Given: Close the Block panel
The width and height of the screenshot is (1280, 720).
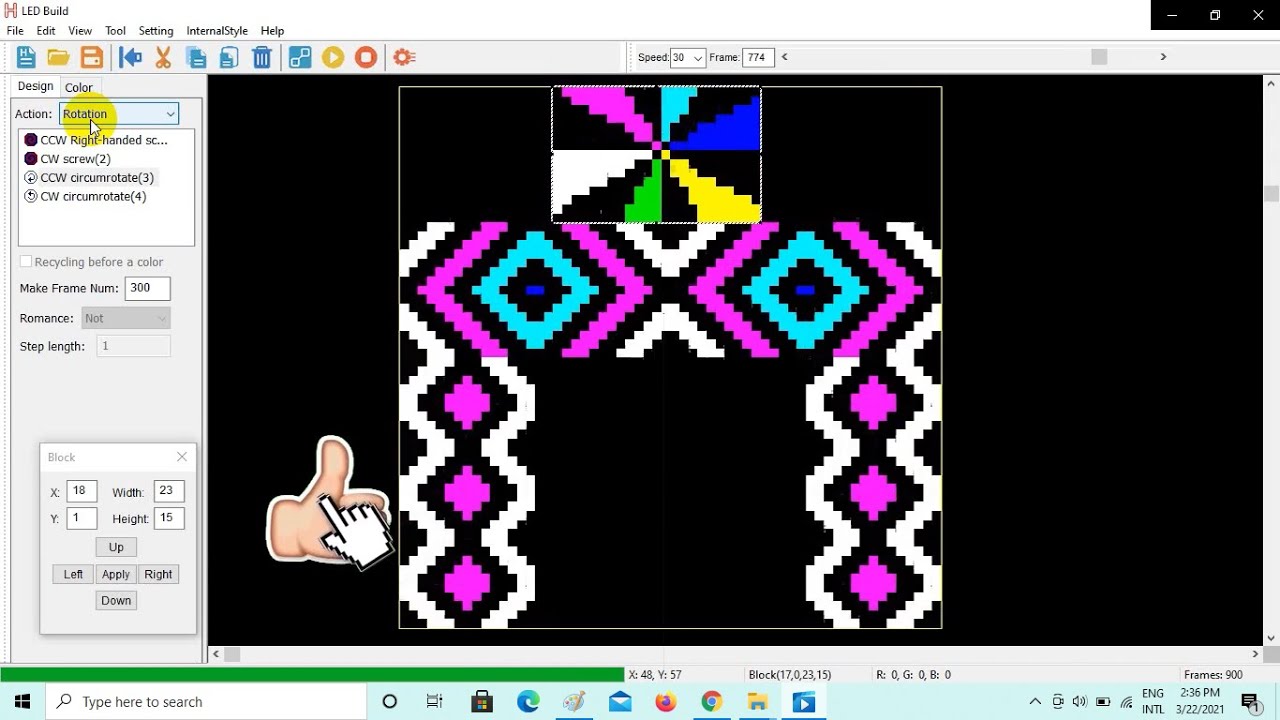Looking at the screenshot, I should pyautogui.click(x=182, y=457).
